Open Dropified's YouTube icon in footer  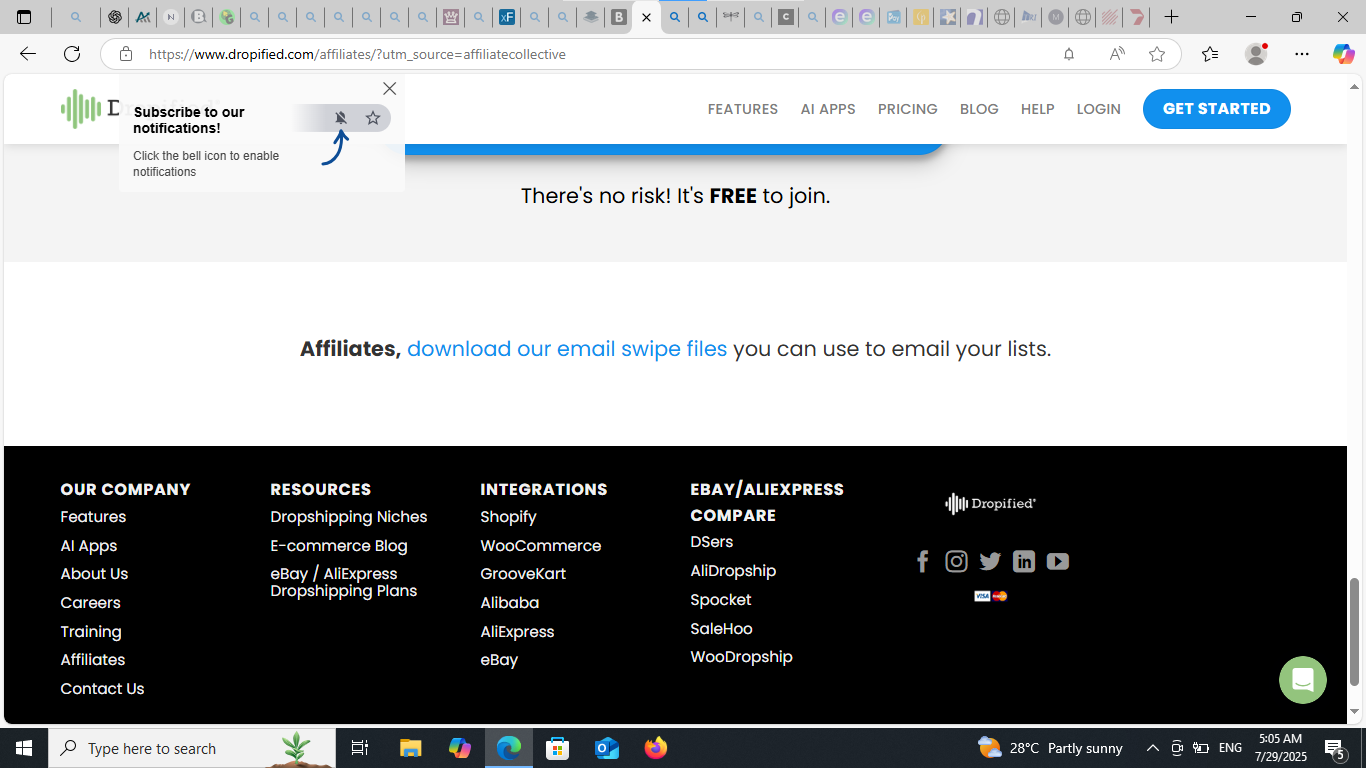(1058, 561)
